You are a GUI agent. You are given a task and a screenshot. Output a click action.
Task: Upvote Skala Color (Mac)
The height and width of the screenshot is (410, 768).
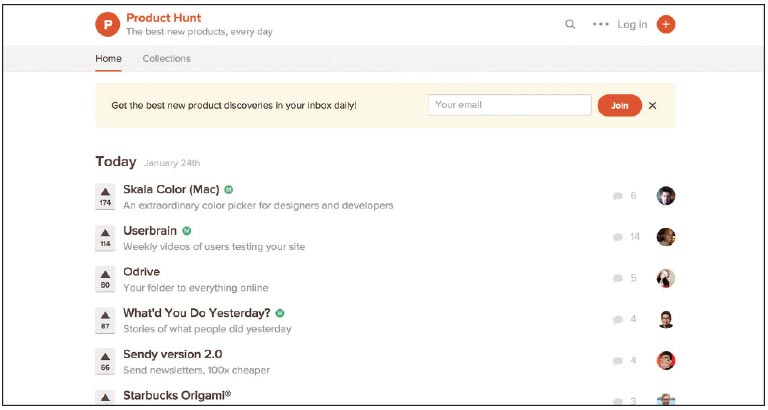pyautogui.click(x=105, y=196)
